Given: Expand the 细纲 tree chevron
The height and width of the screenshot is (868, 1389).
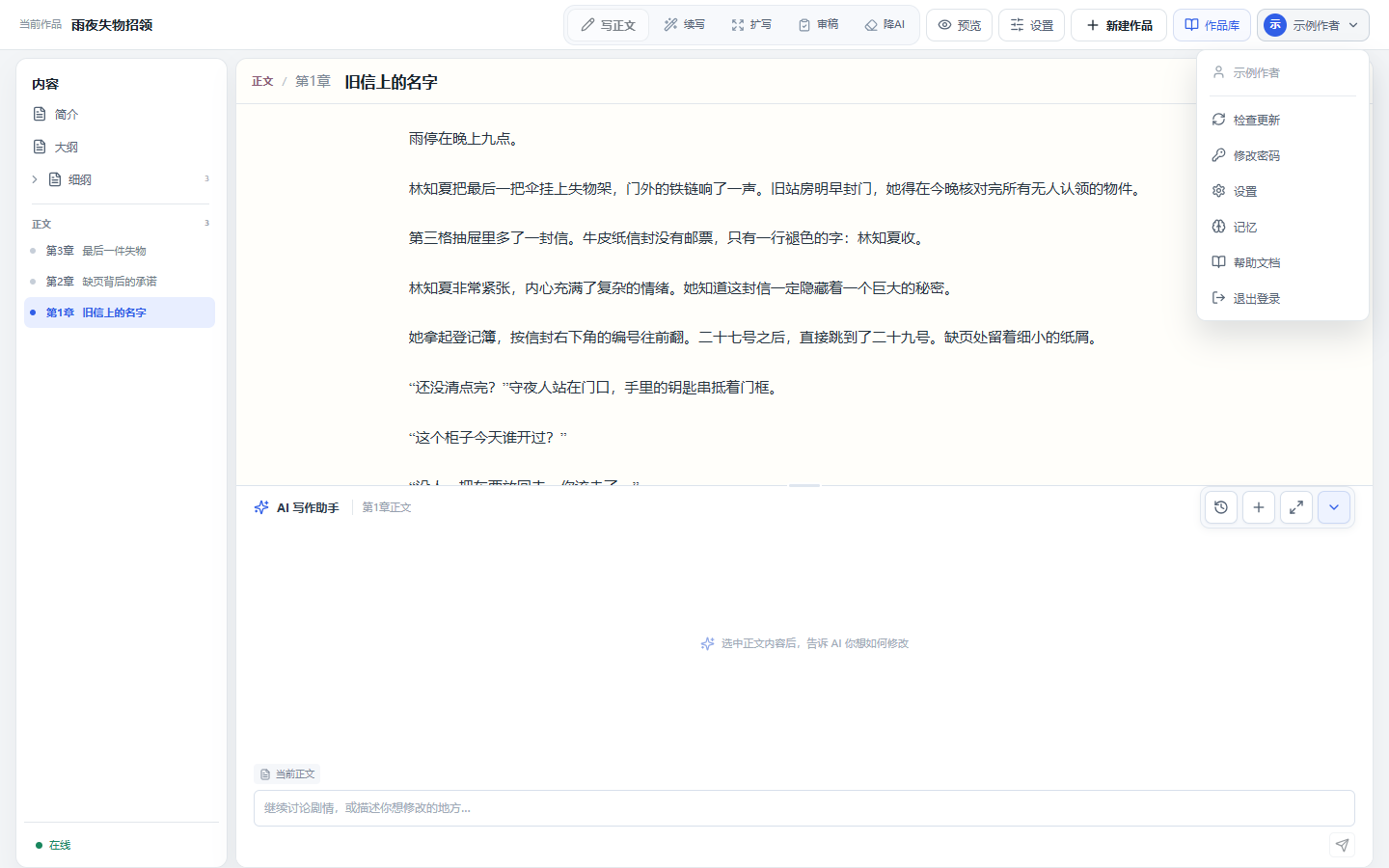Looking at the screenshot, I should click(35, 179).
